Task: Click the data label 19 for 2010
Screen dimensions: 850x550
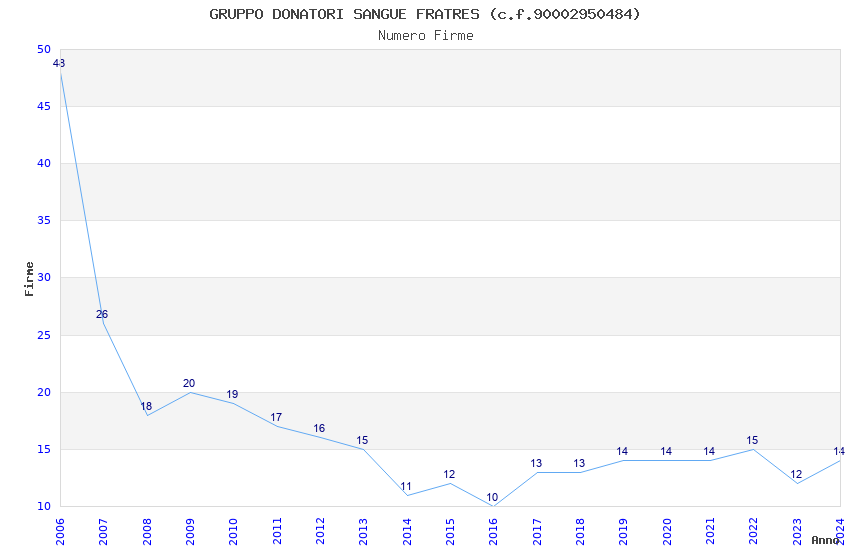Action: pyautogui.click(x=232, y=394)
